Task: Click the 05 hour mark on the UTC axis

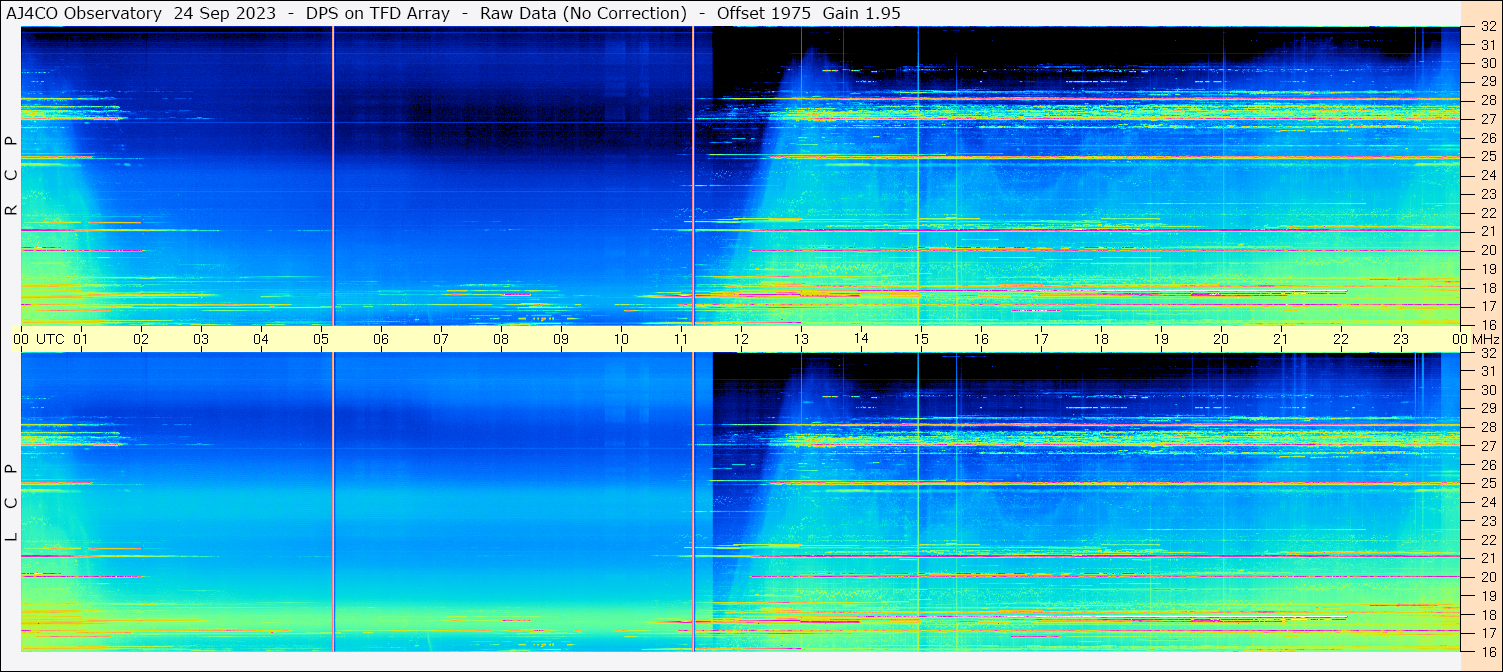Action: coord(321,339)
